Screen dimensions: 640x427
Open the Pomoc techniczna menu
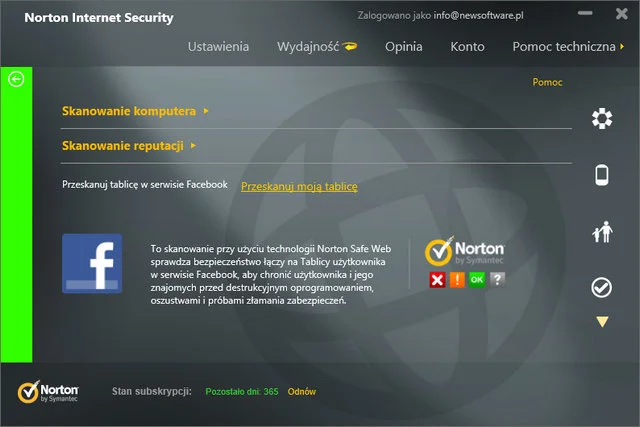[x=564, y=47]
